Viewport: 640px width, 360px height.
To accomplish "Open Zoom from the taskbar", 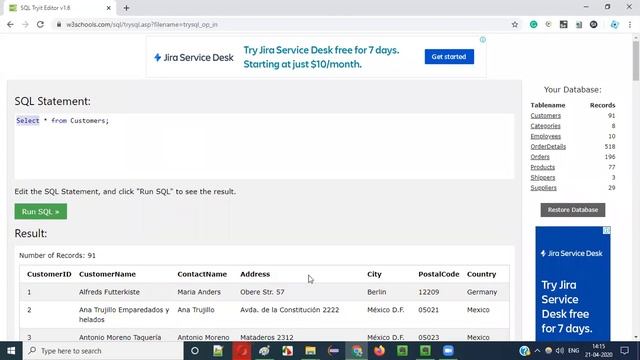I will [x=448, y=351].
